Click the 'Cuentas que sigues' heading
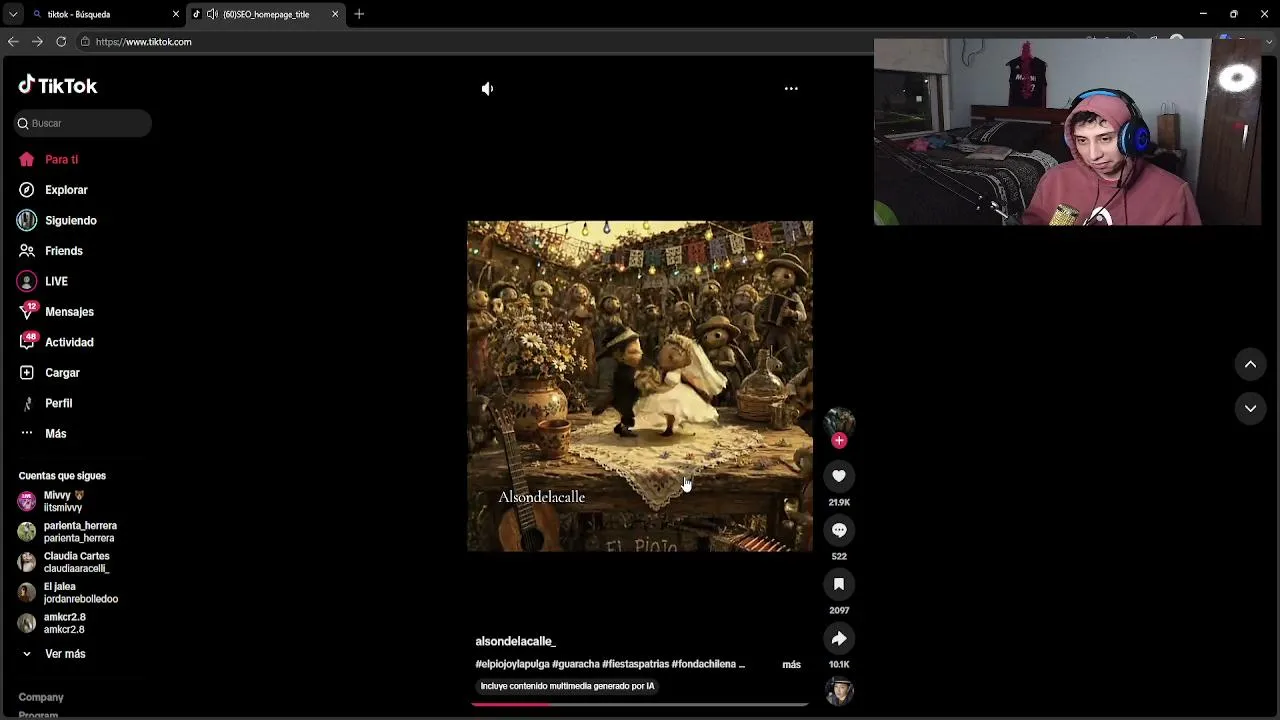This screenshot has width=1280, height=720. (62, 476)
